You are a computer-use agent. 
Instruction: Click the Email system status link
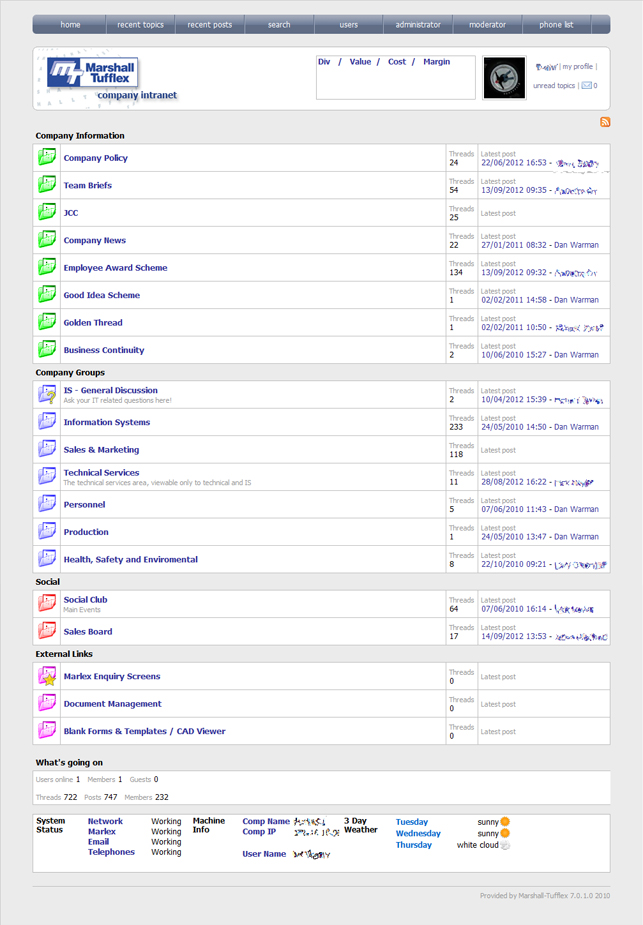tap(99, 842)
